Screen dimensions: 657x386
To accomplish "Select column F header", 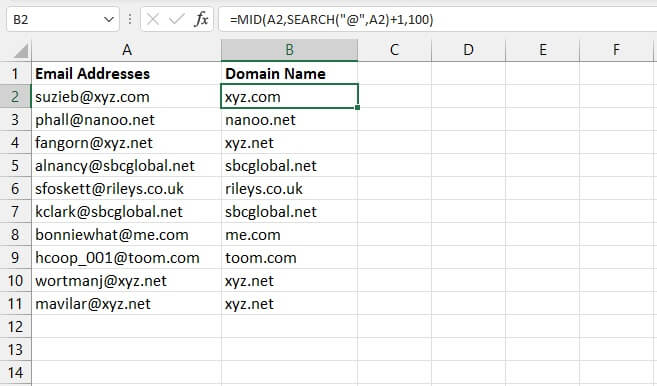I will click(616, 50).
